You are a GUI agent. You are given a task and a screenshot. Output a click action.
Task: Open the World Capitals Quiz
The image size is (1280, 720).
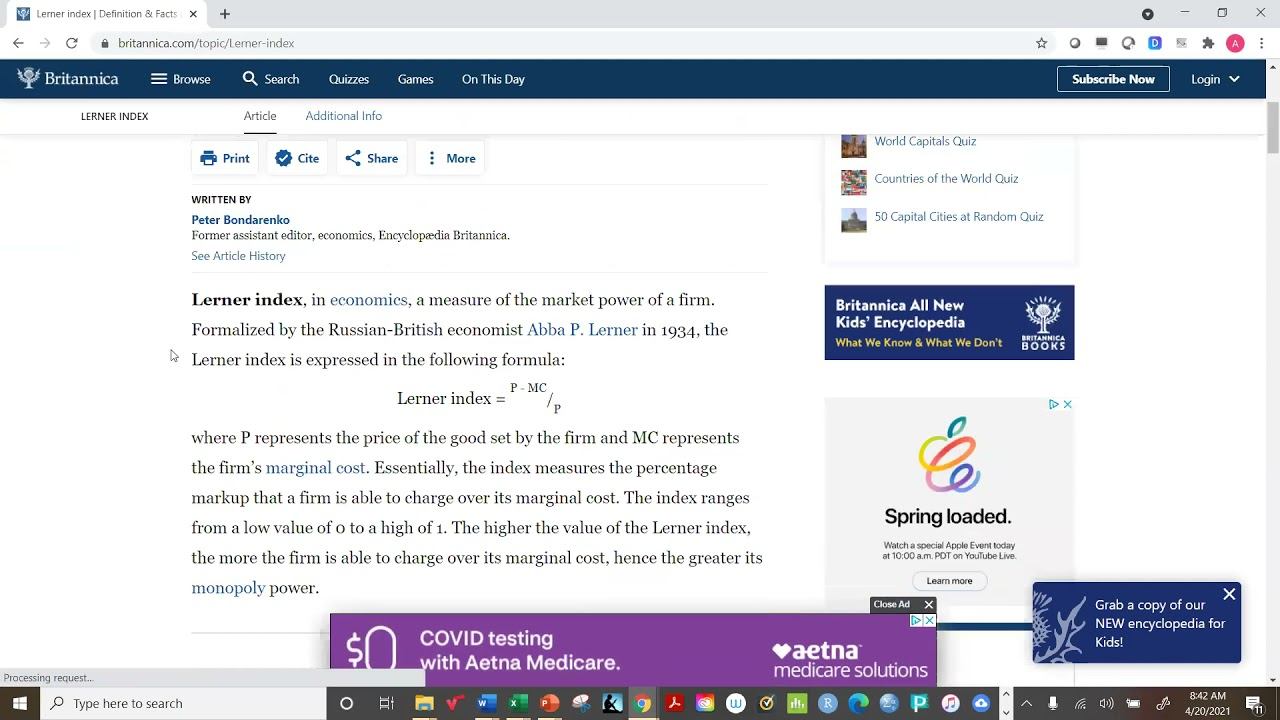[925, 141]
